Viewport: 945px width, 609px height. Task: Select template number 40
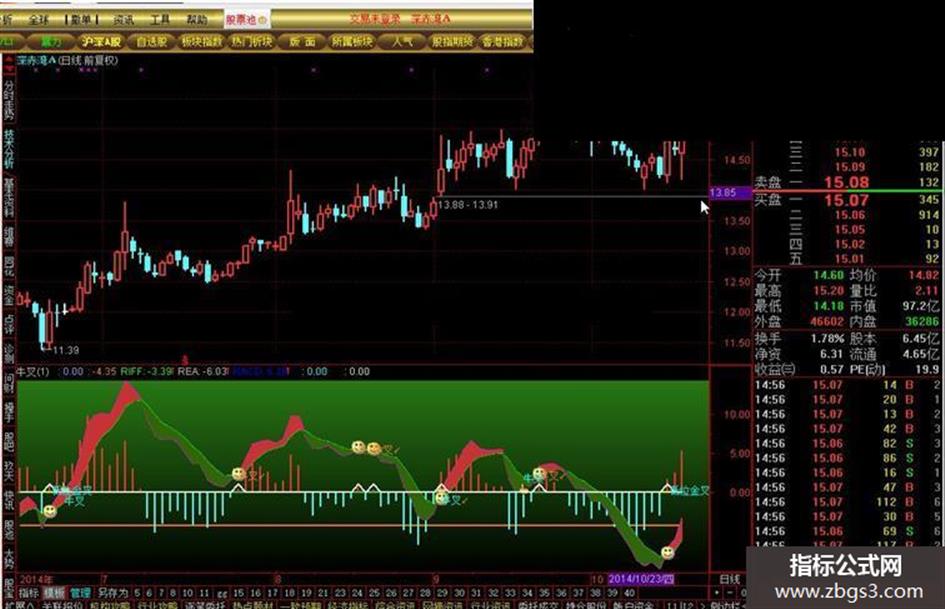coord(629,593)
